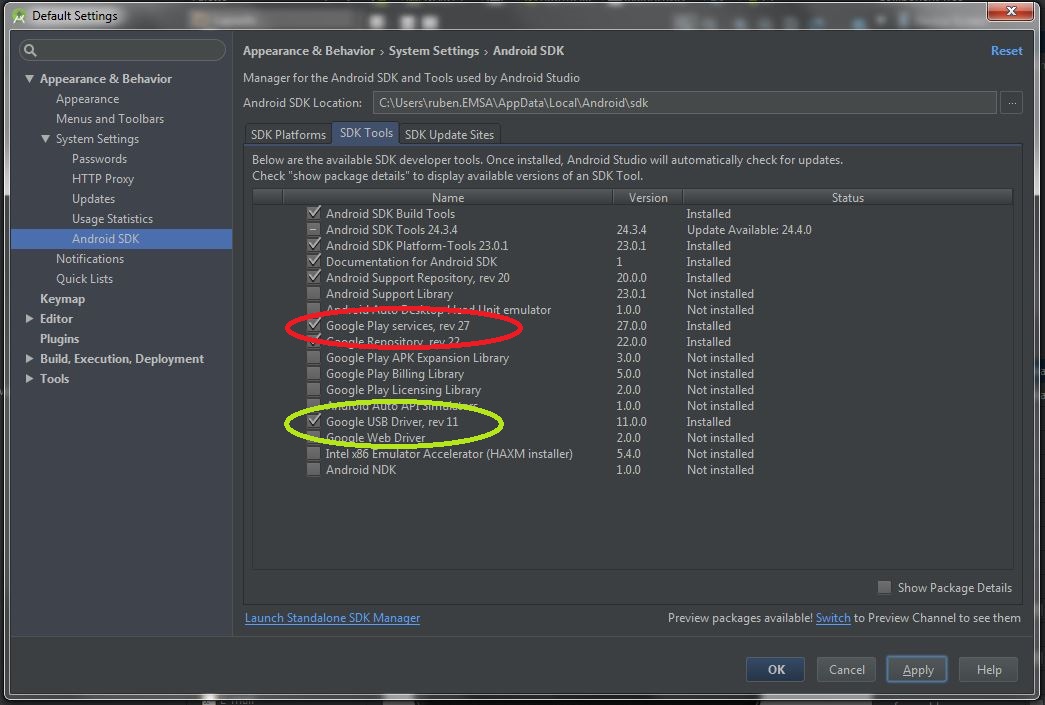Click the "Switch" link to Preview Channel
Screen dimensions: 1045x705
pyautogui.click(x=833, y=618)
